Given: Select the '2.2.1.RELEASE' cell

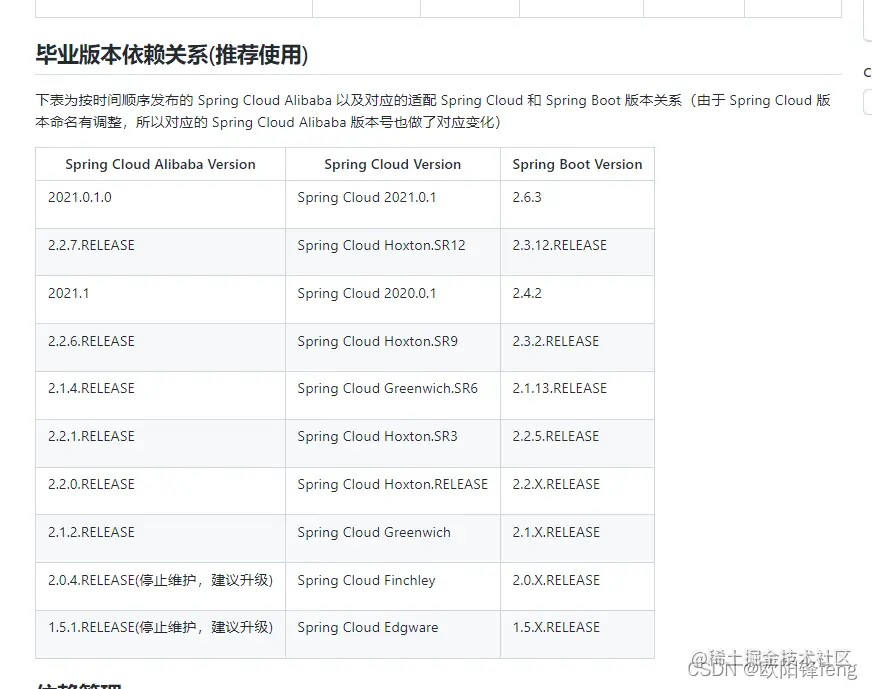Looking at the screenshot, I should tap(160, 443).
